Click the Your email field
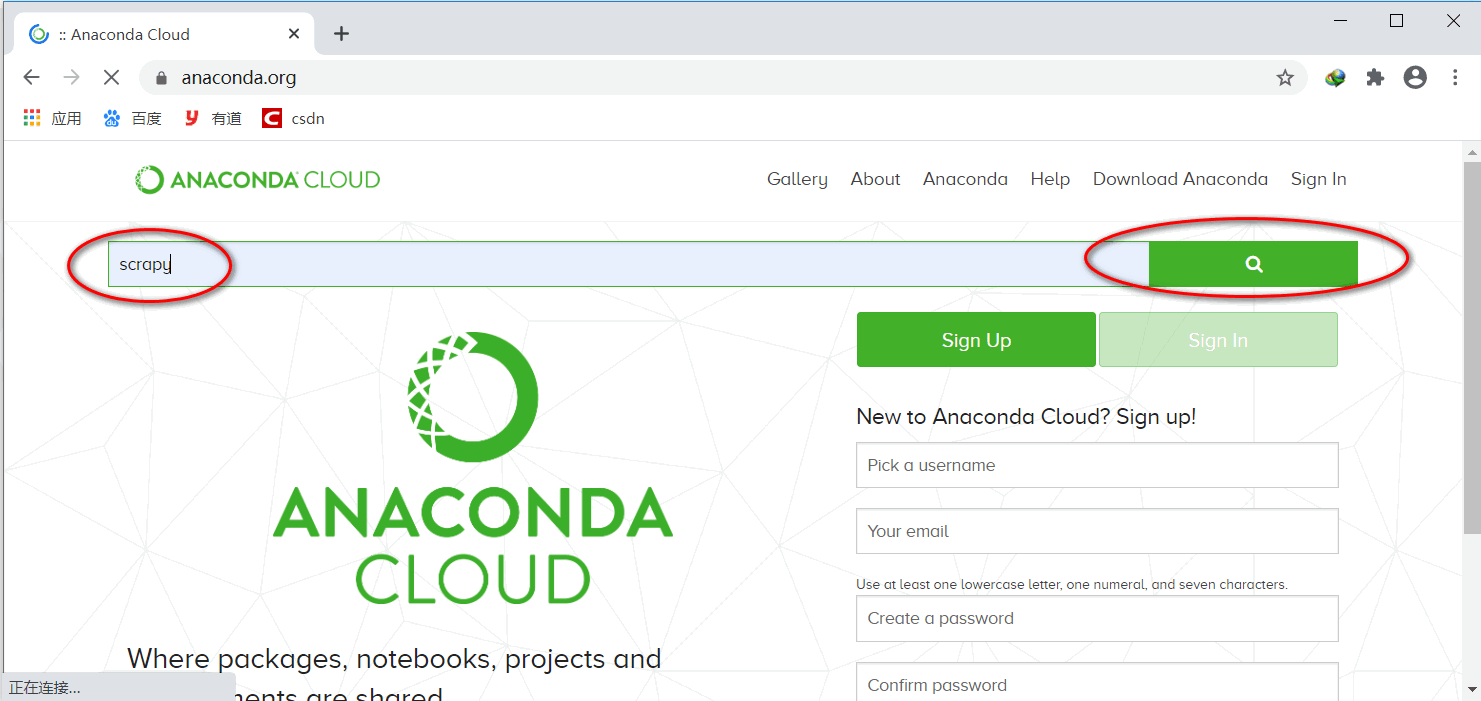Viewport: 1481px width, 701px height. 1097,531
